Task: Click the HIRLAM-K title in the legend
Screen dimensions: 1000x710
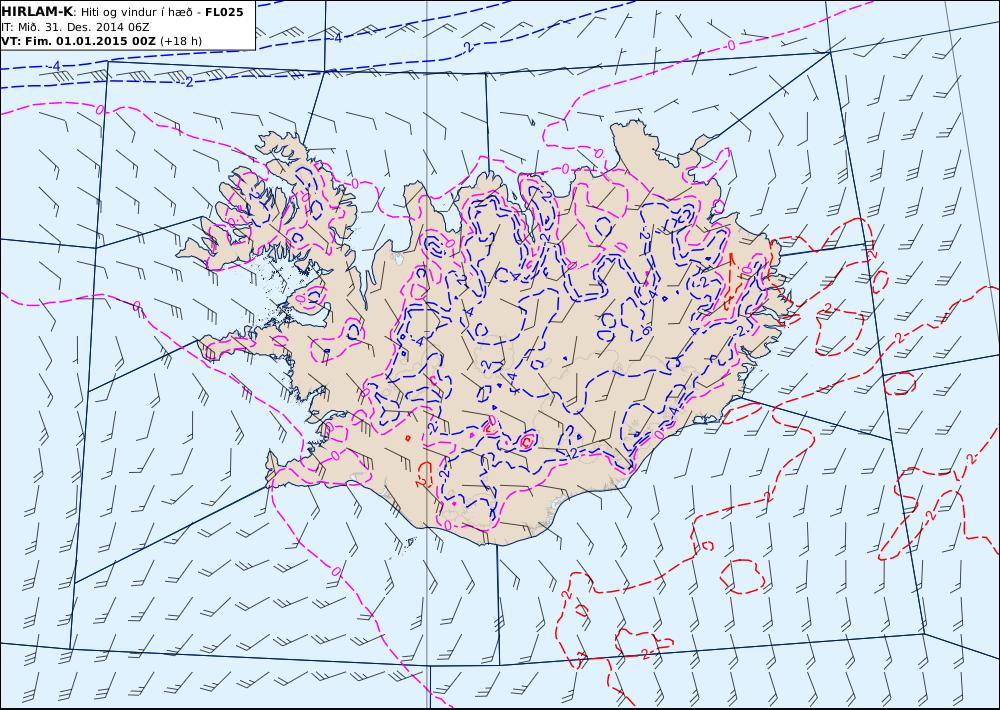Action: tap(37, 12)
